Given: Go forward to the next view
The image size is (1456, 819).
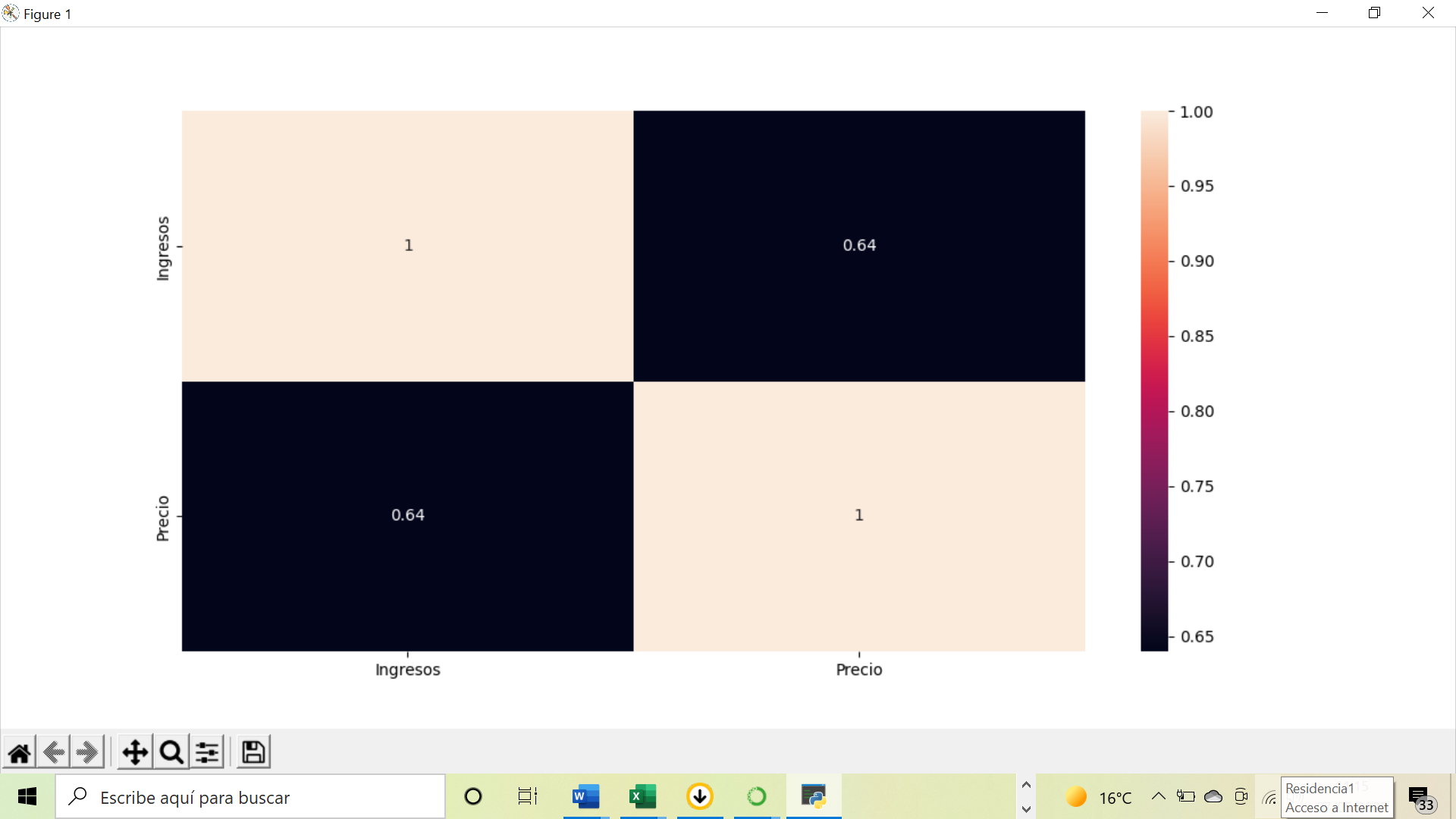Looking at the screenshot, I should [x=87, y=752].
